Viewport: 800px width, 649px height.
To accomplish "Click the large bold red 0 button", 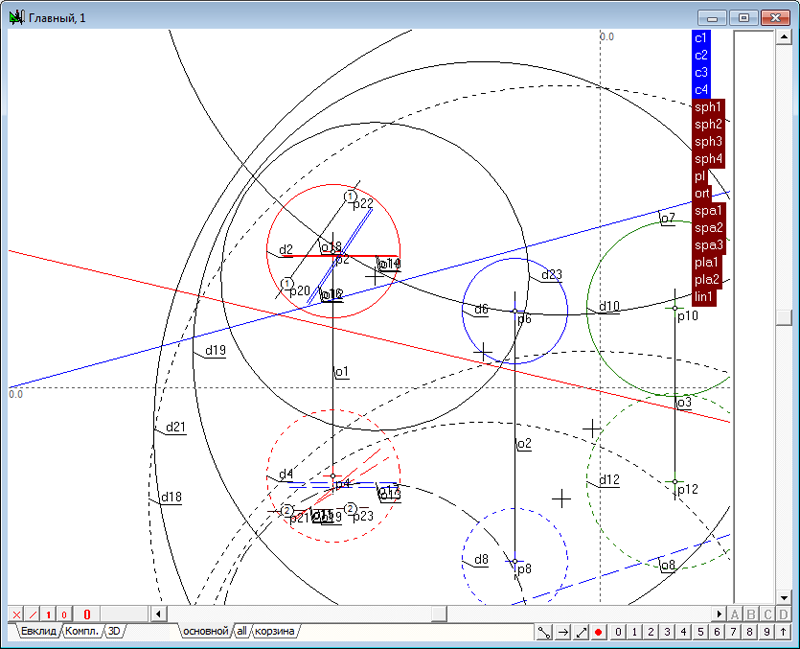I will 87,614.
